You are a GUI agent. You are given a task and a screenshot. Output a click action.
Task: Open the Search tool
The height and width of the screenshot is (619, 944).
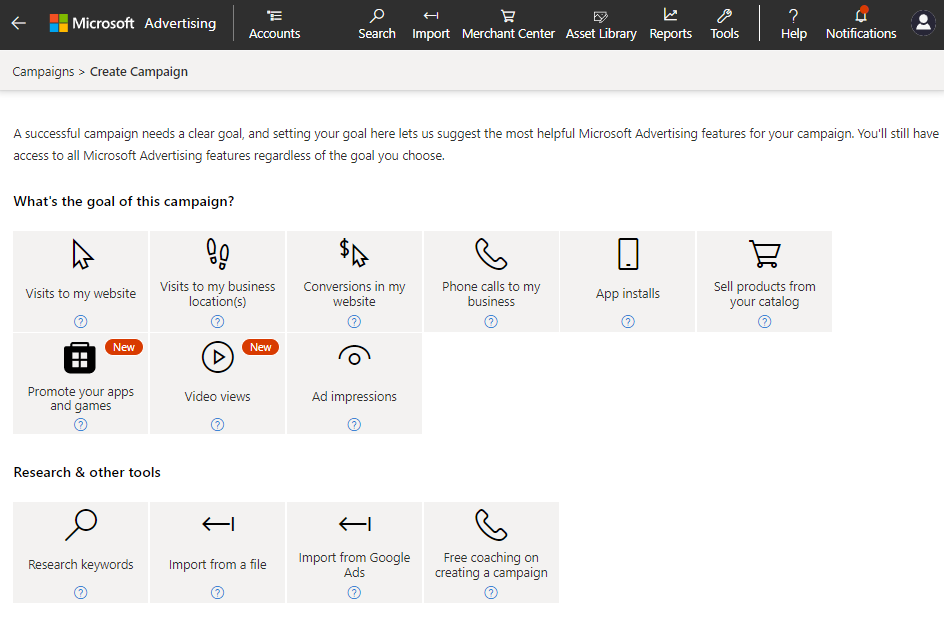377,24
